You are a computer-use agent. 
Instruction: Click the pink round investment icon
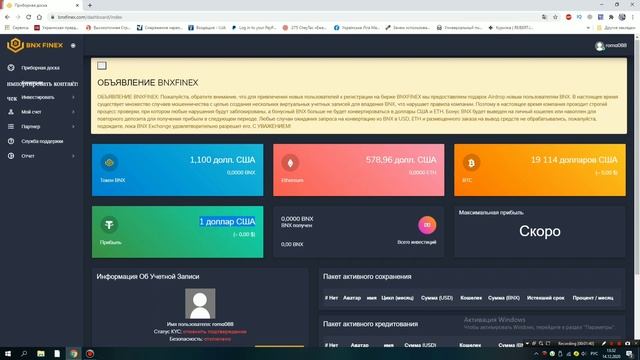427,225
